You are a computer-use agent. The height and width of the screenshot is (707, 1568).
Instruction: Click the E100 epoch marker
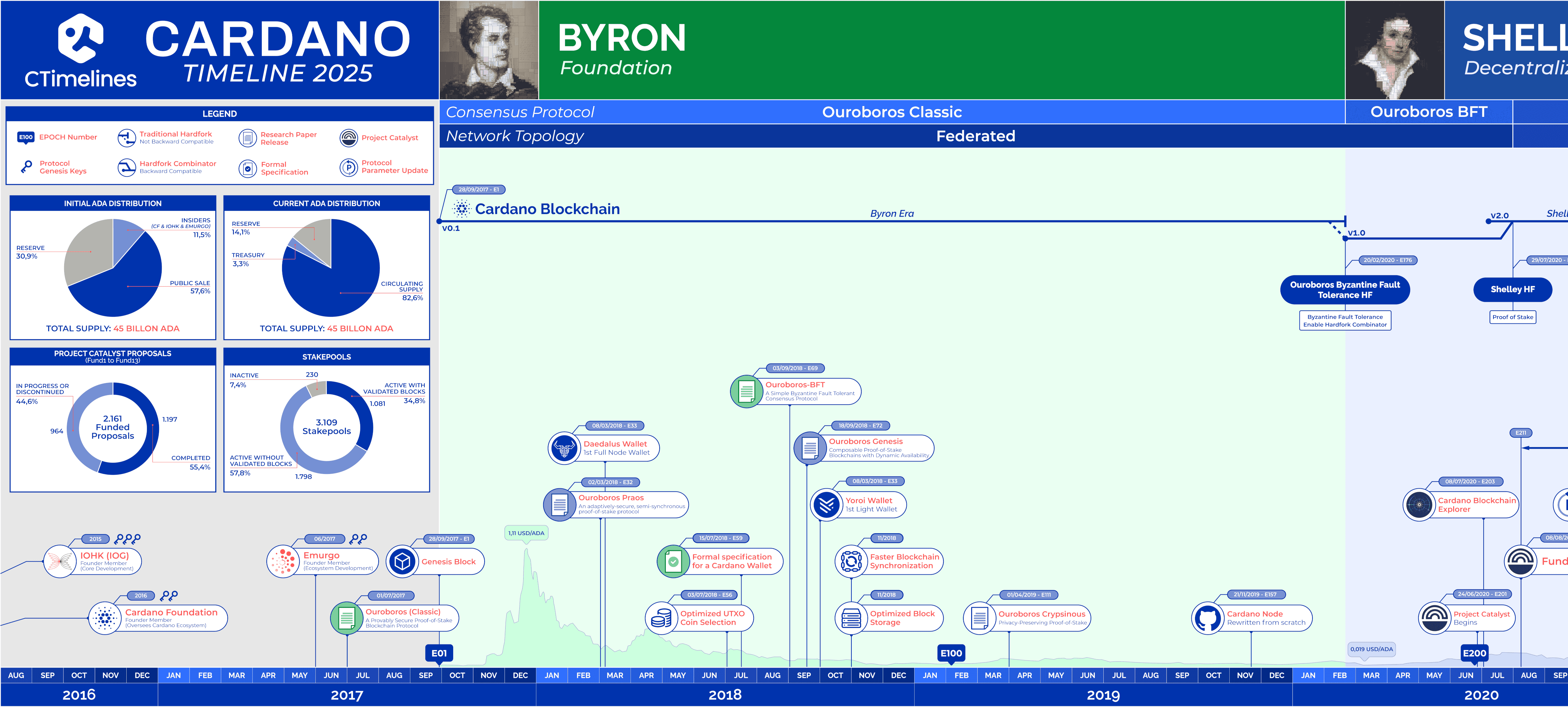click(951, 653)
